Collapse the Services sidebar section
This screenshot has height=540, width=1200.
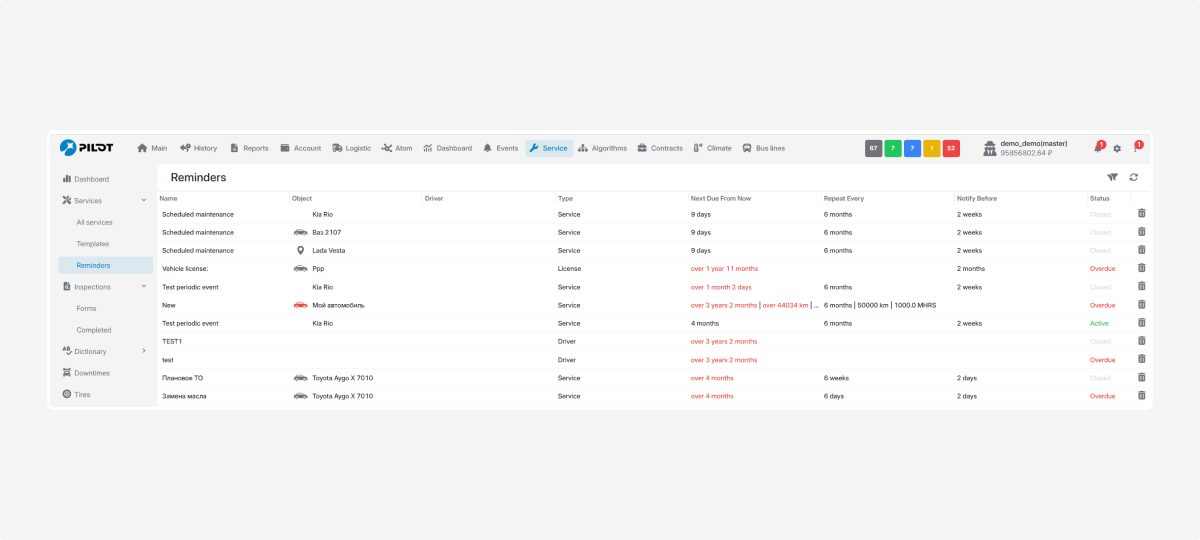pos(144,201)
